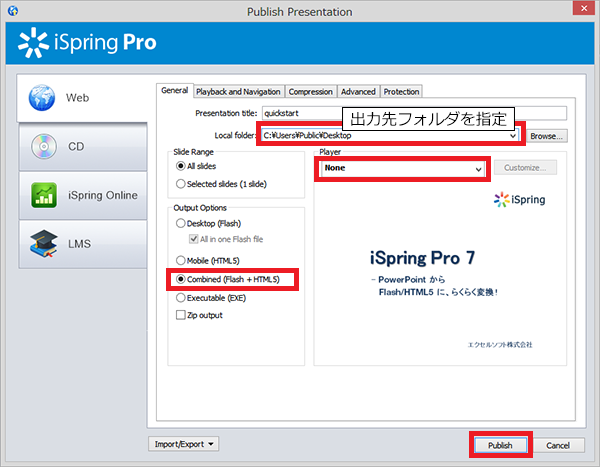Open the Playback and Navigation tab

(x=238, y=92)
